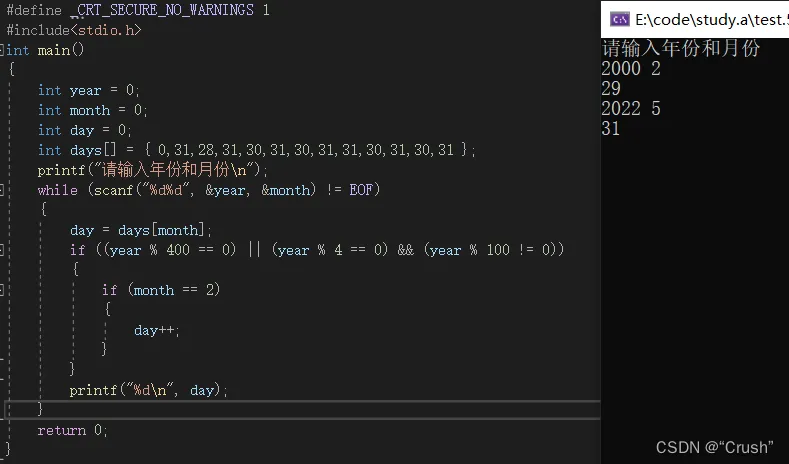Click console output line 29
The height and width of the screenshot is (464, 789).
coord(611,89)
